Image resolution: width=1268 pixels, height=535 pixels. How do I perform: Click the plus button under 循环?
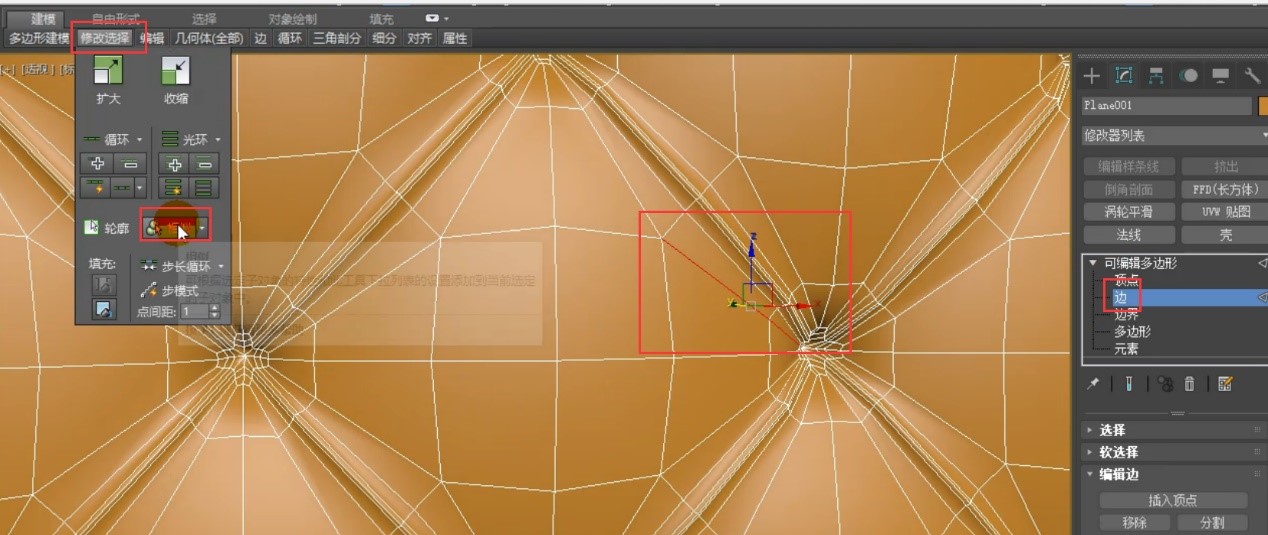98,164
